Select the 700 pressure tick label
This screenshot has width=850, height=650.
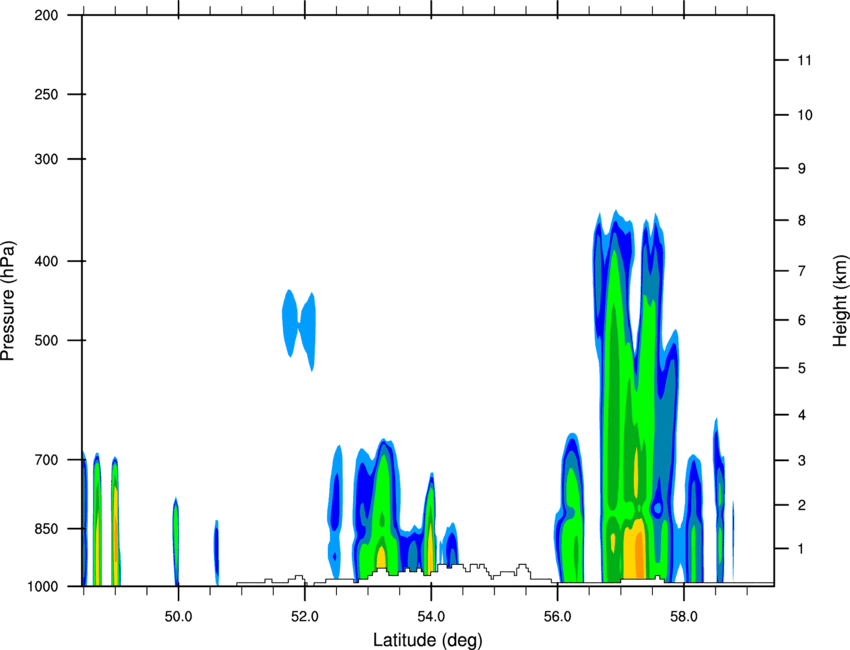46,460
